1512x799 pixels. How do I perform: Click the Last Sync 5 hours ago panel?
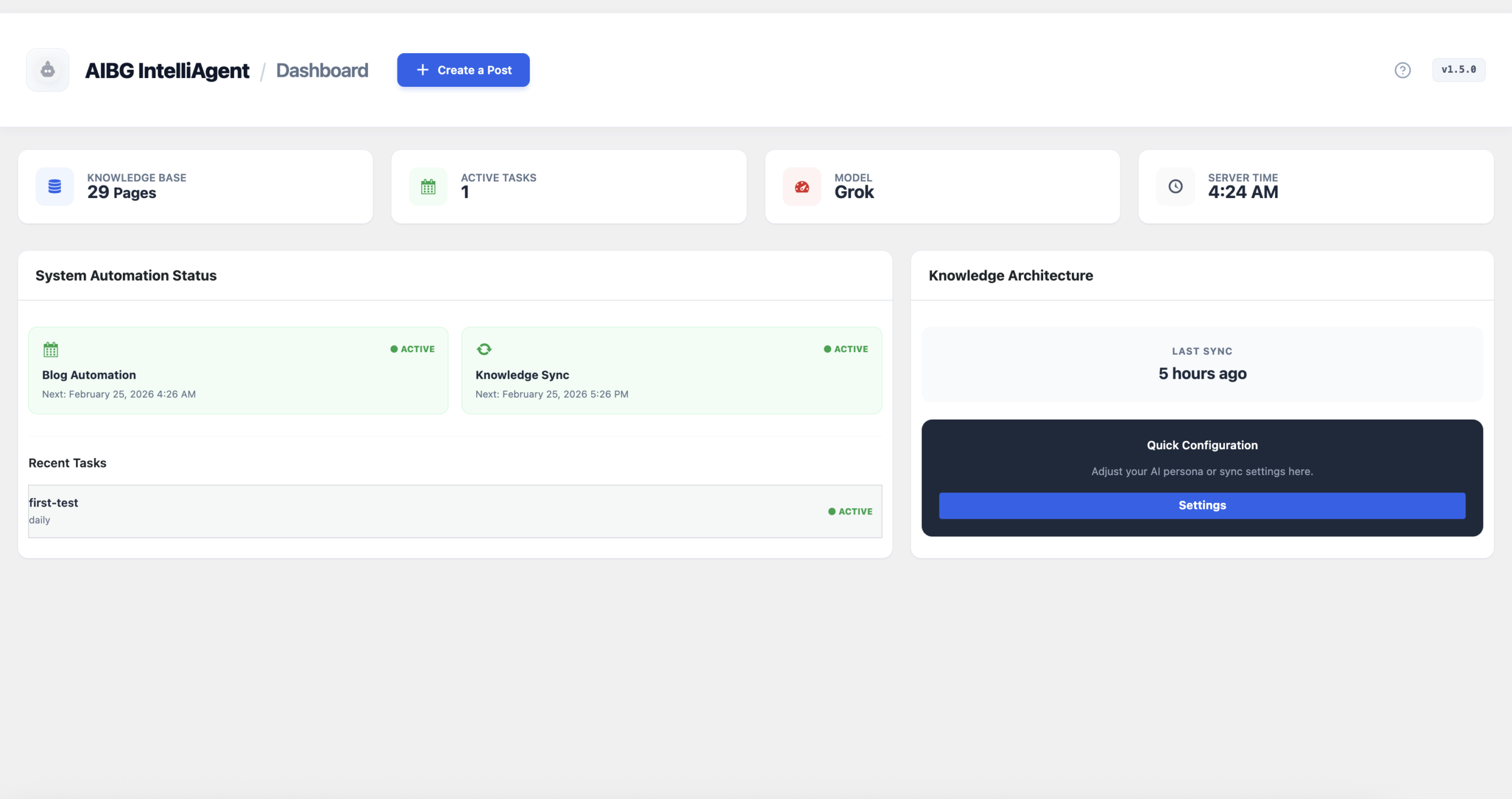(x=1202, y=365)
